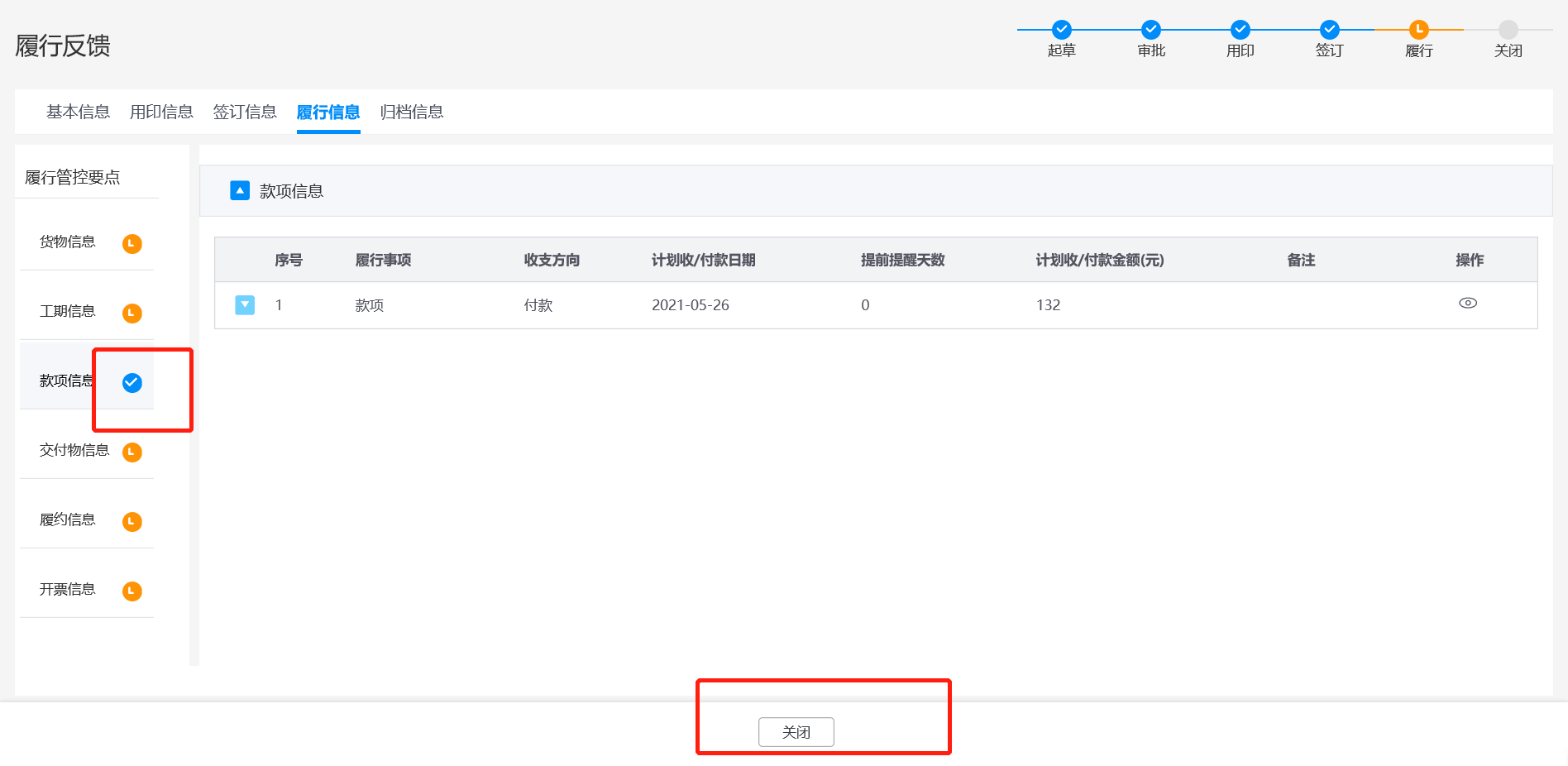Click the orange status icon beside 交付物信息
This screenshot has height=766, width=1568.
pyautogui.click(x=131, y=452)
